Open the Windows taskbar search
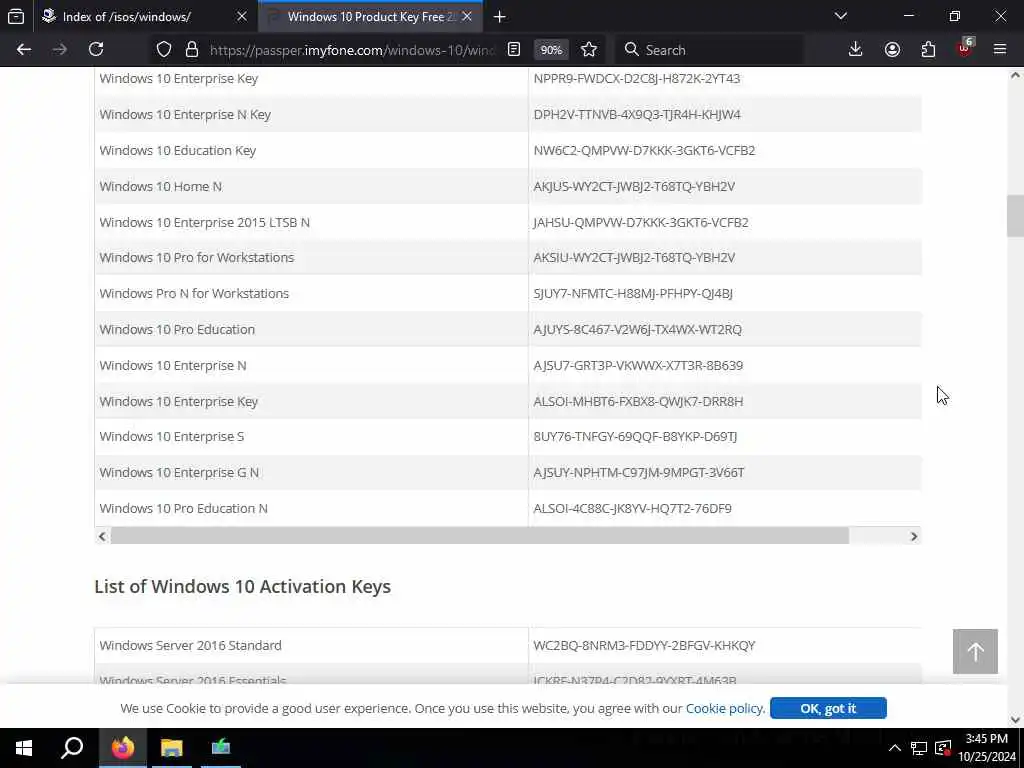1024x768 pixels. click(72, 748)
